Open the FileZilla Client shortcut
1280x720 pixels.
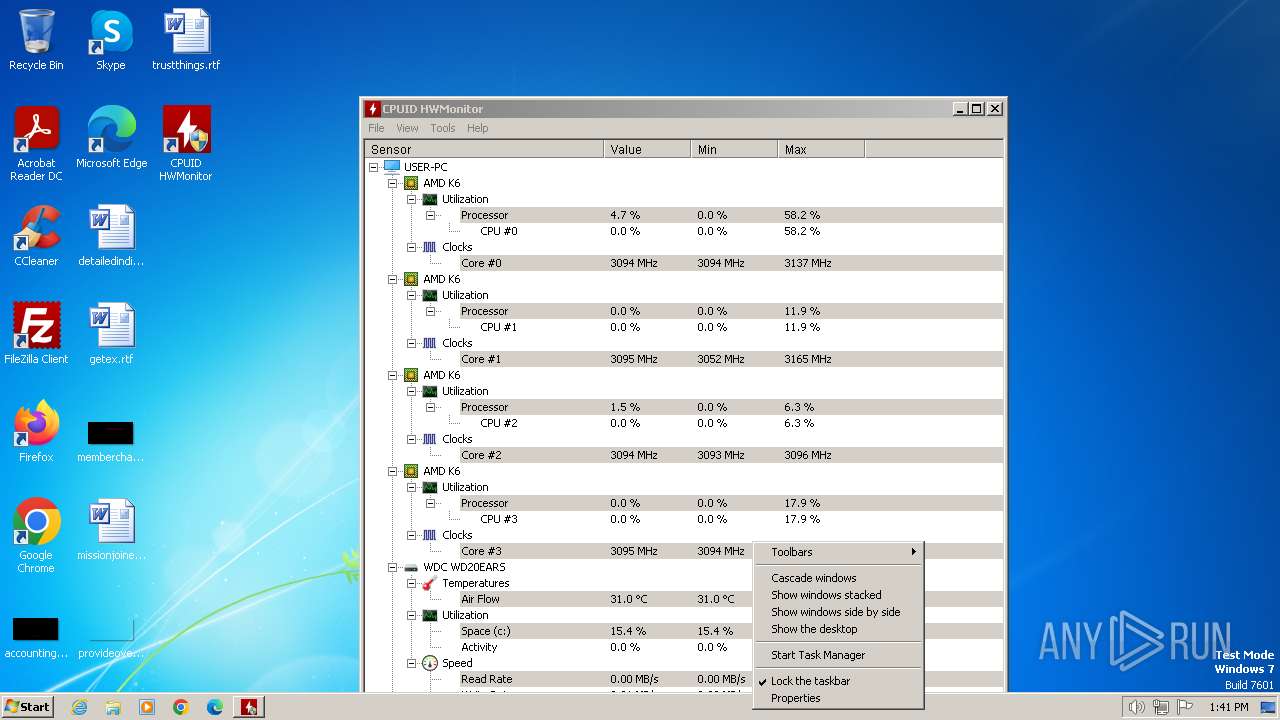coord(36,334)
